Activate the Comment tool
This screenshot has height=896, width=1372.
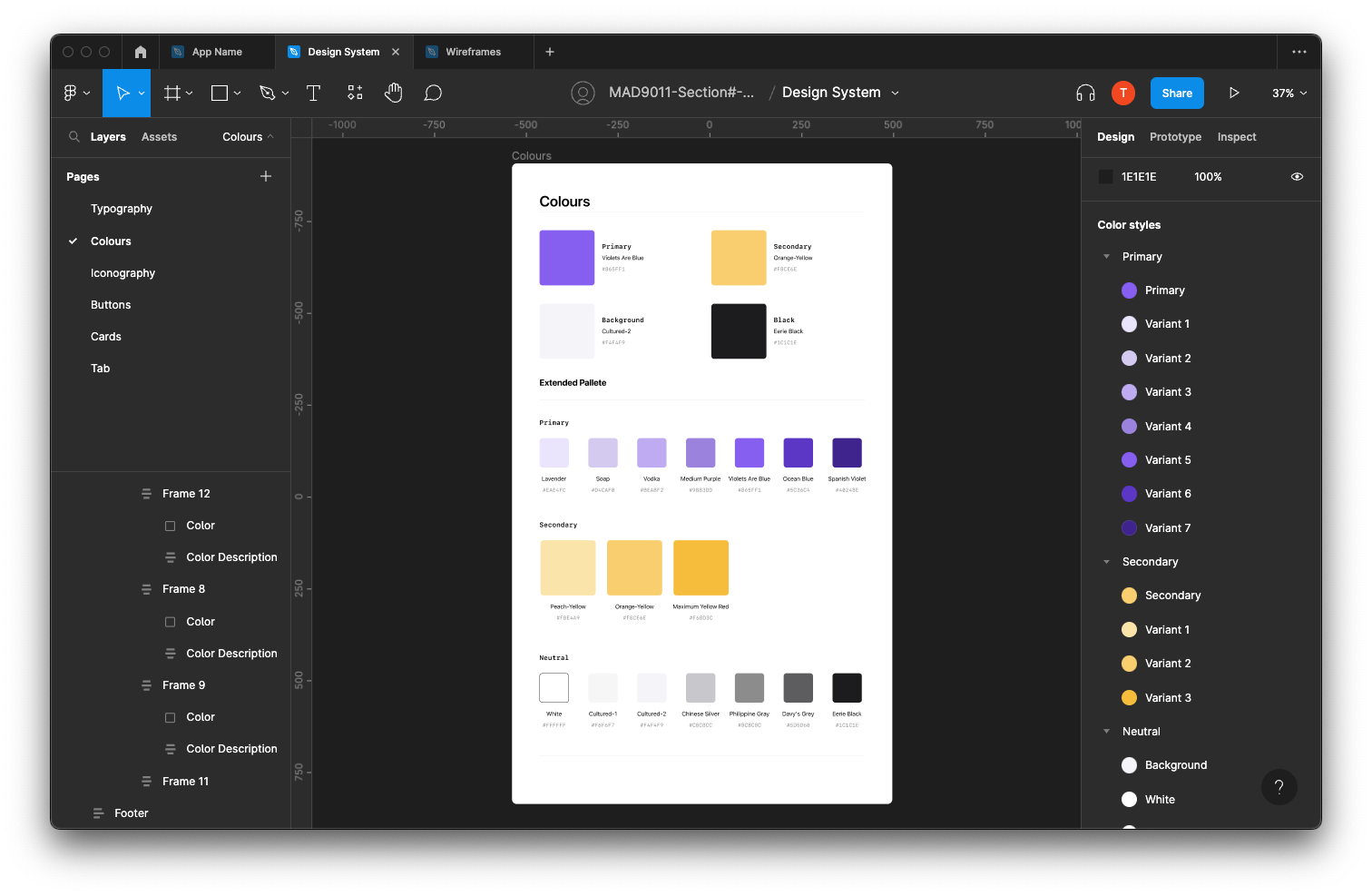click(433, 93)
